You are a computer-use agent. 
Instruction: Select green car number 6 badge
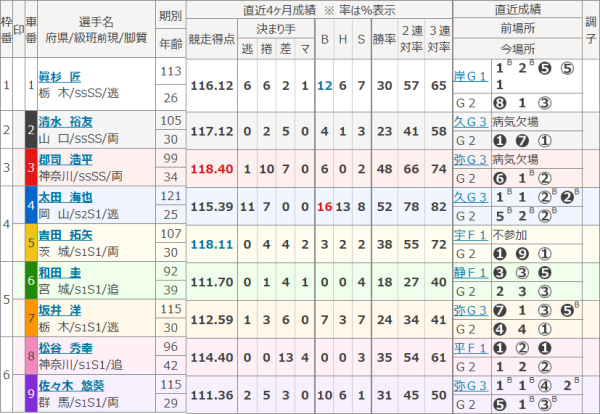[x=31, y=281]
